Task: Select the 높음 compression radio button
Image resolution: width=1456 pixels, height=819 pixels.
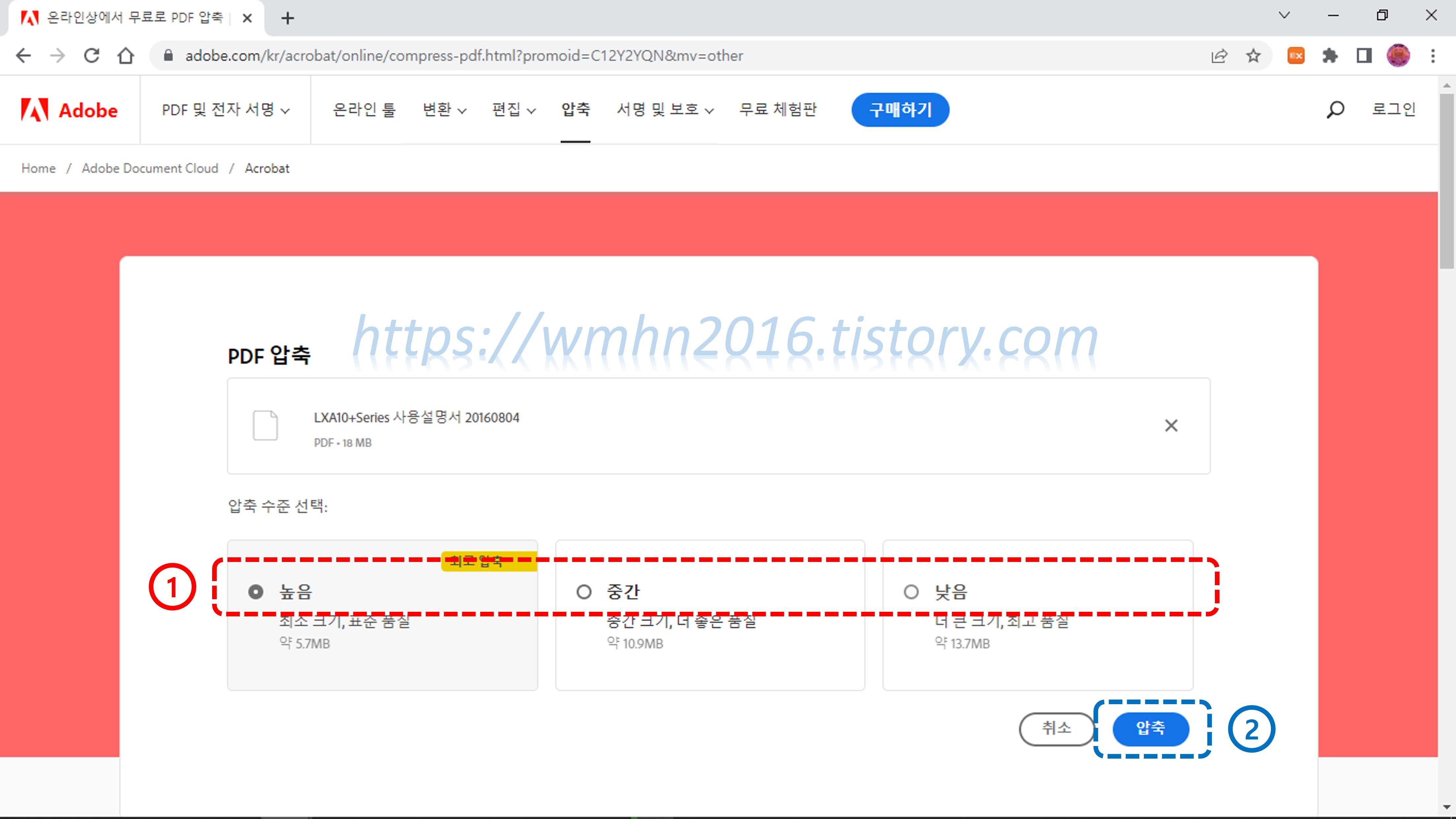Action: click(x=256, y=592)
